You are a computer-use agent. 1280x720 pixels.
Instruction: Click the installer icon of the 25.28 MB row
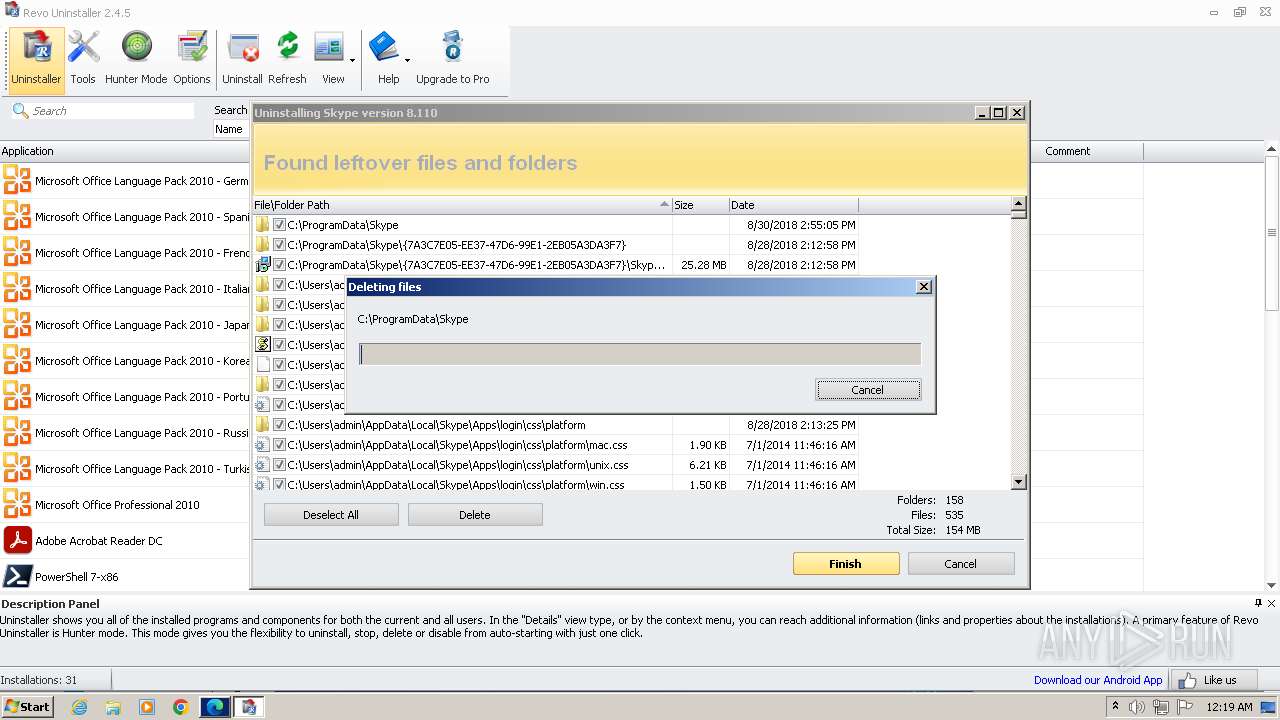(263, 265)
